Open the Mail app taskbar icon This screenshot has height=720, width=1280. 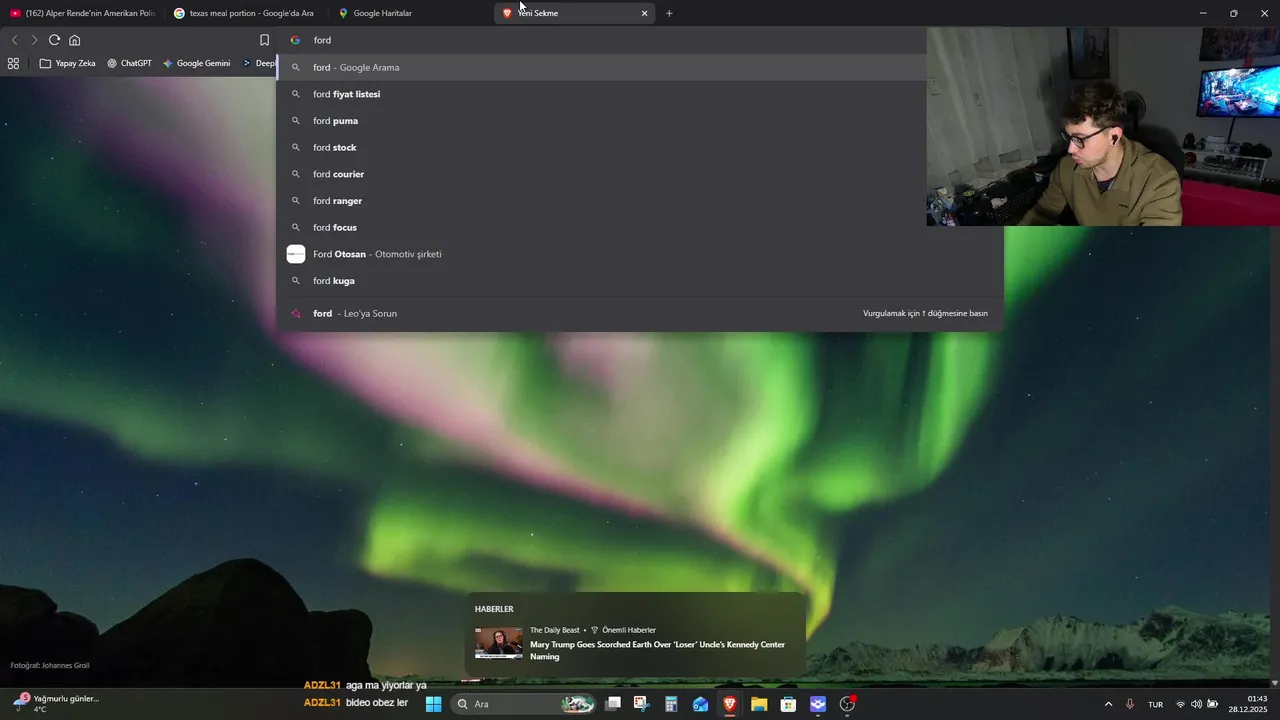click(700, 704)
